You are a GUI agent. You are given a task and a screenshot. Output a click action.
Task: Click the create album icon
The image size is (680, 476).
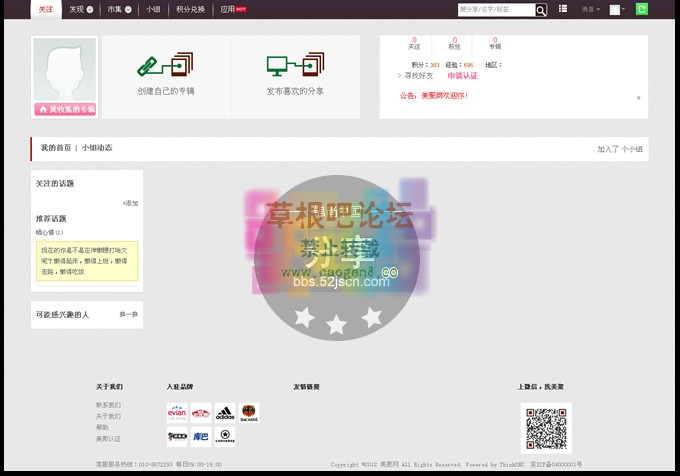coord(165,66)
